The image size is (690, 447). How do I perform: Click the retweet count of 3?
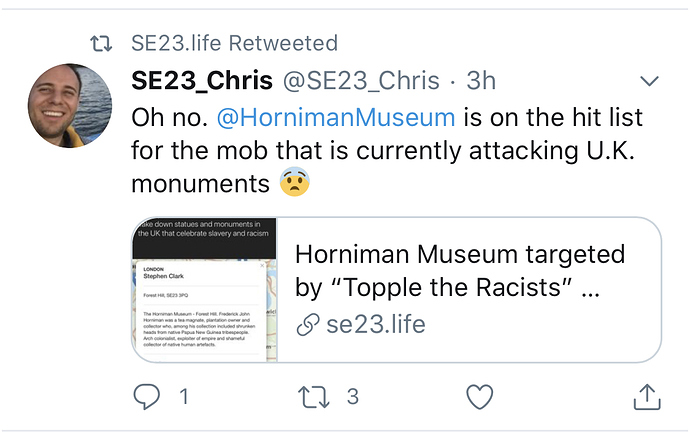pyautogui.click(x=352, y=397)
